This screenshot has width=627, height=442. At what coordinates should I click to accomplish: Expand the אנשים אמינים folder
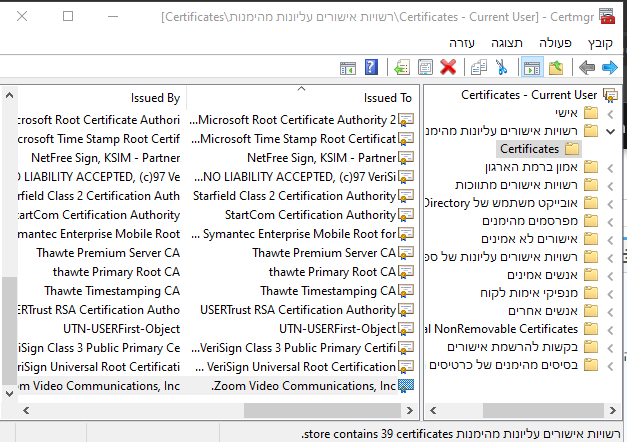tap(611, 276)
